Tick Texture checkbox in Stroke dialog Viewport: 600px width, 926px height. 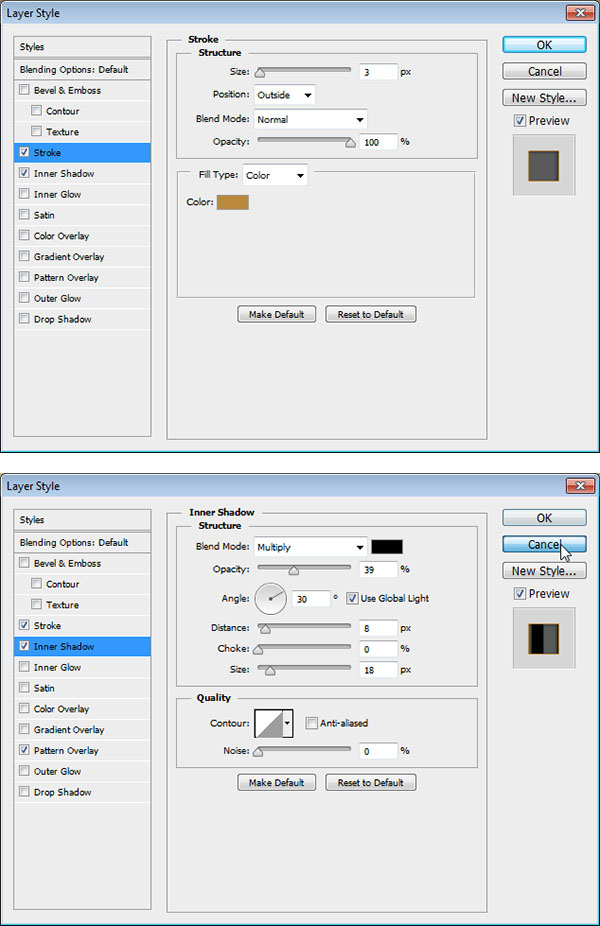37,131
